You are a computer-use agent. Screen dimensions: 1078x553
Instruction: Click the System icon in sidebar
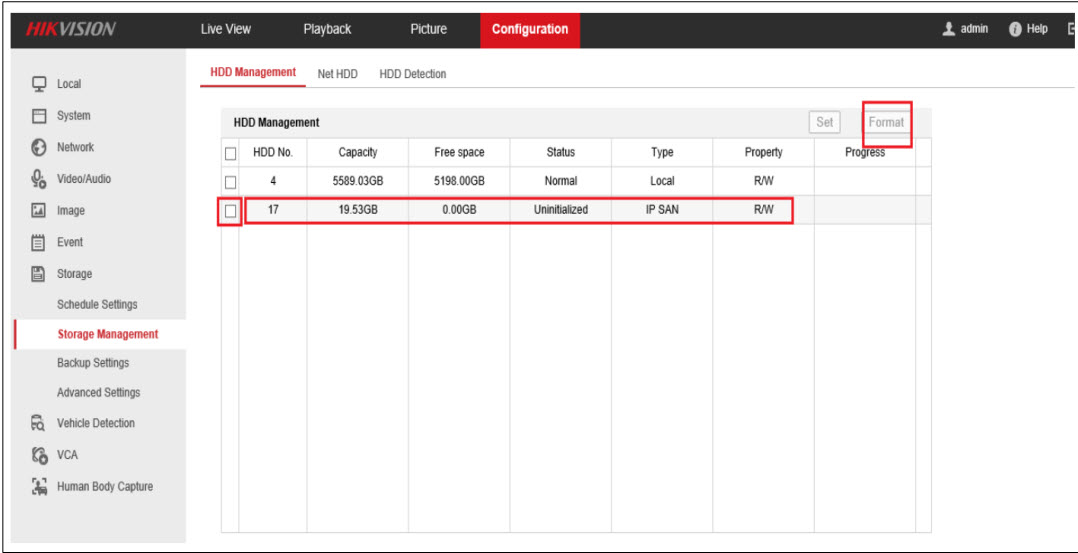tap(40, 116)
